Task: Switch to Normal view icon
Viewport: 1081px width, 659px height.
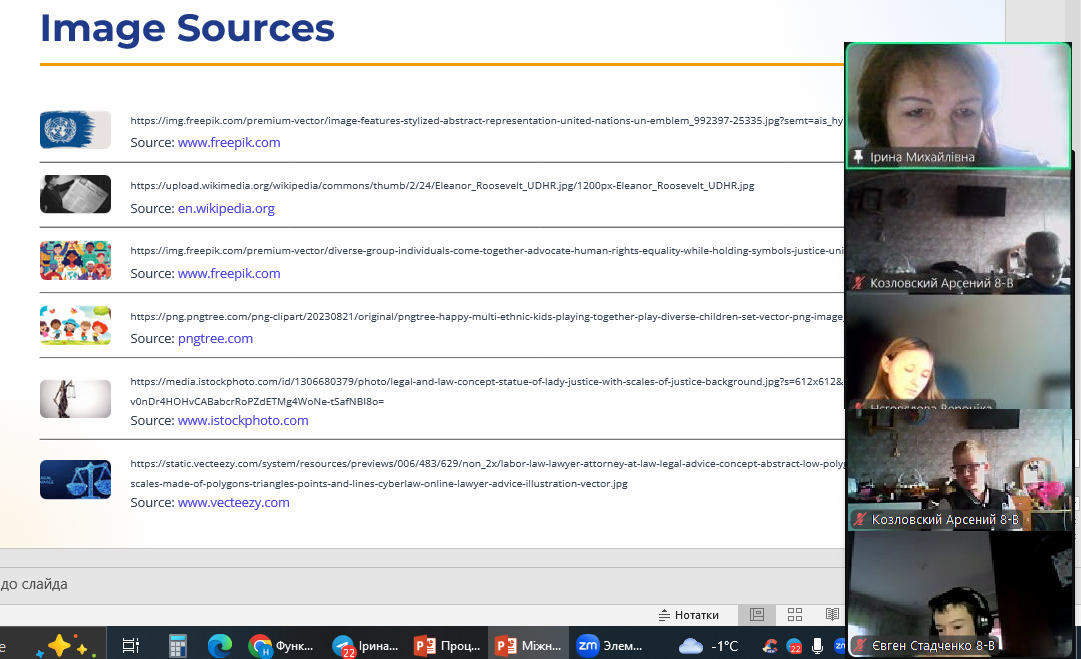Action: click(x=757, y=615)
